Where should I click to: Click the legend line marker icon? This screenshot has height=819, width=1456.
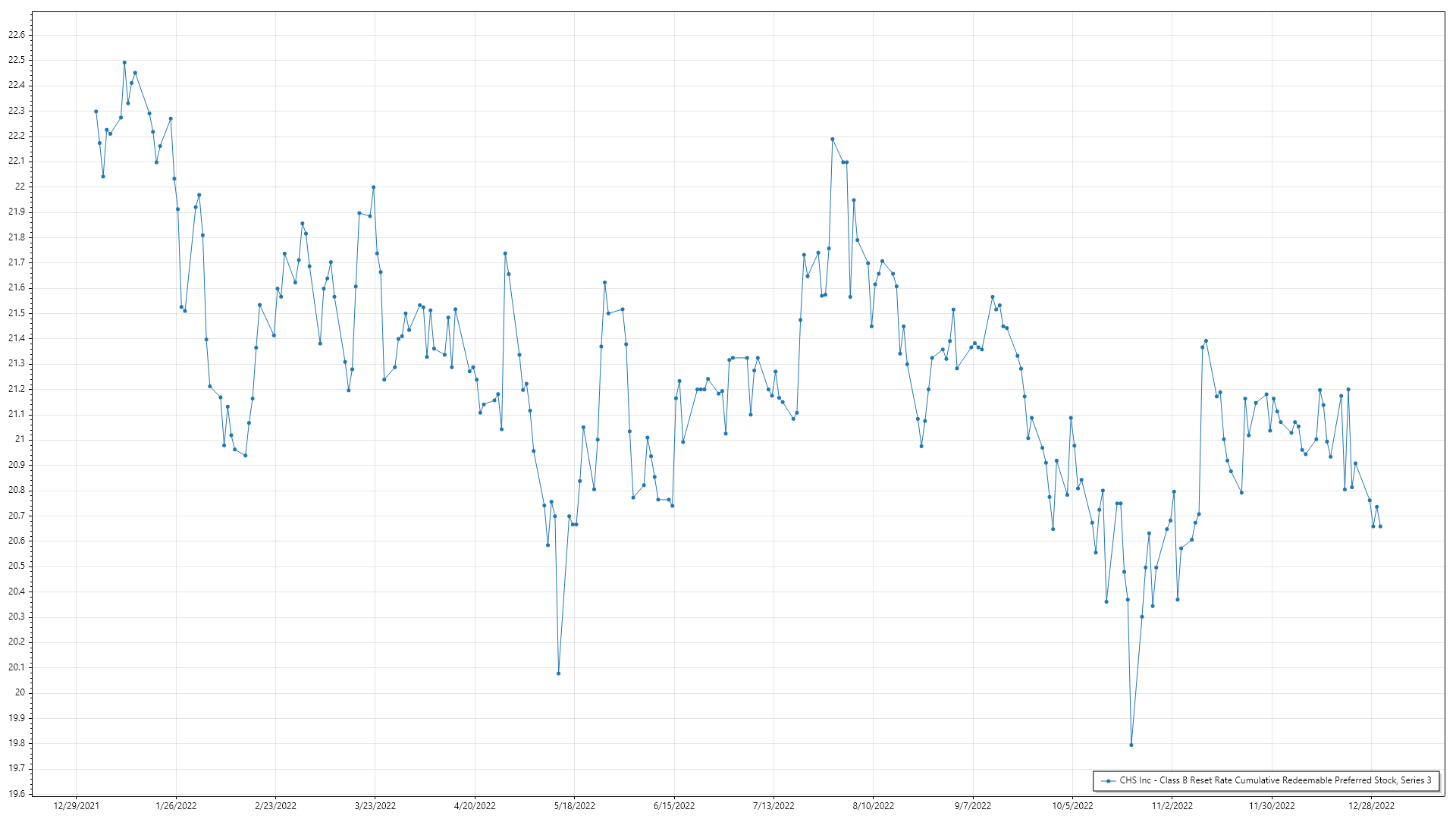pyautogui.click(x=1109, y=781)
